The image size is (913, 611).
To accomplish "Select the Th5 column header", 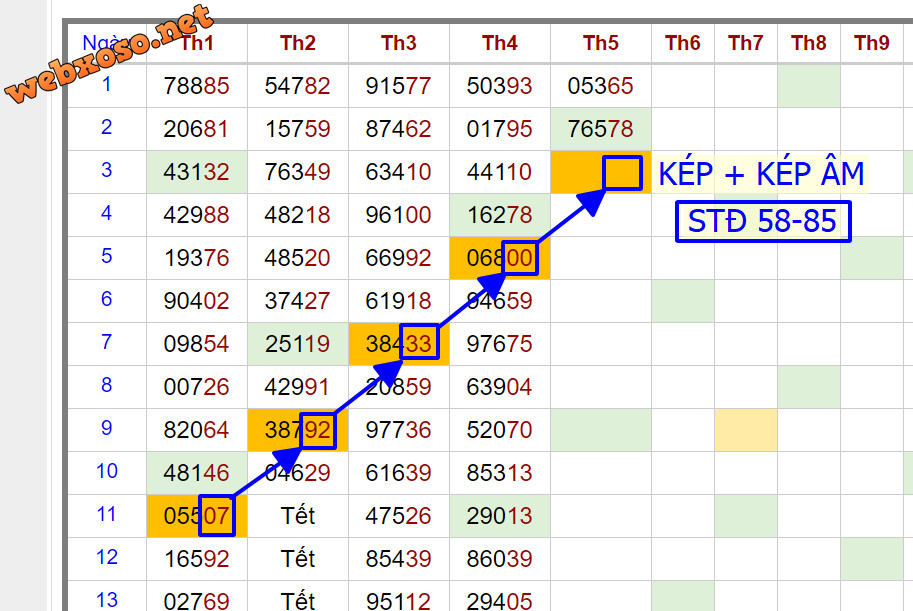I will point(600,43).
